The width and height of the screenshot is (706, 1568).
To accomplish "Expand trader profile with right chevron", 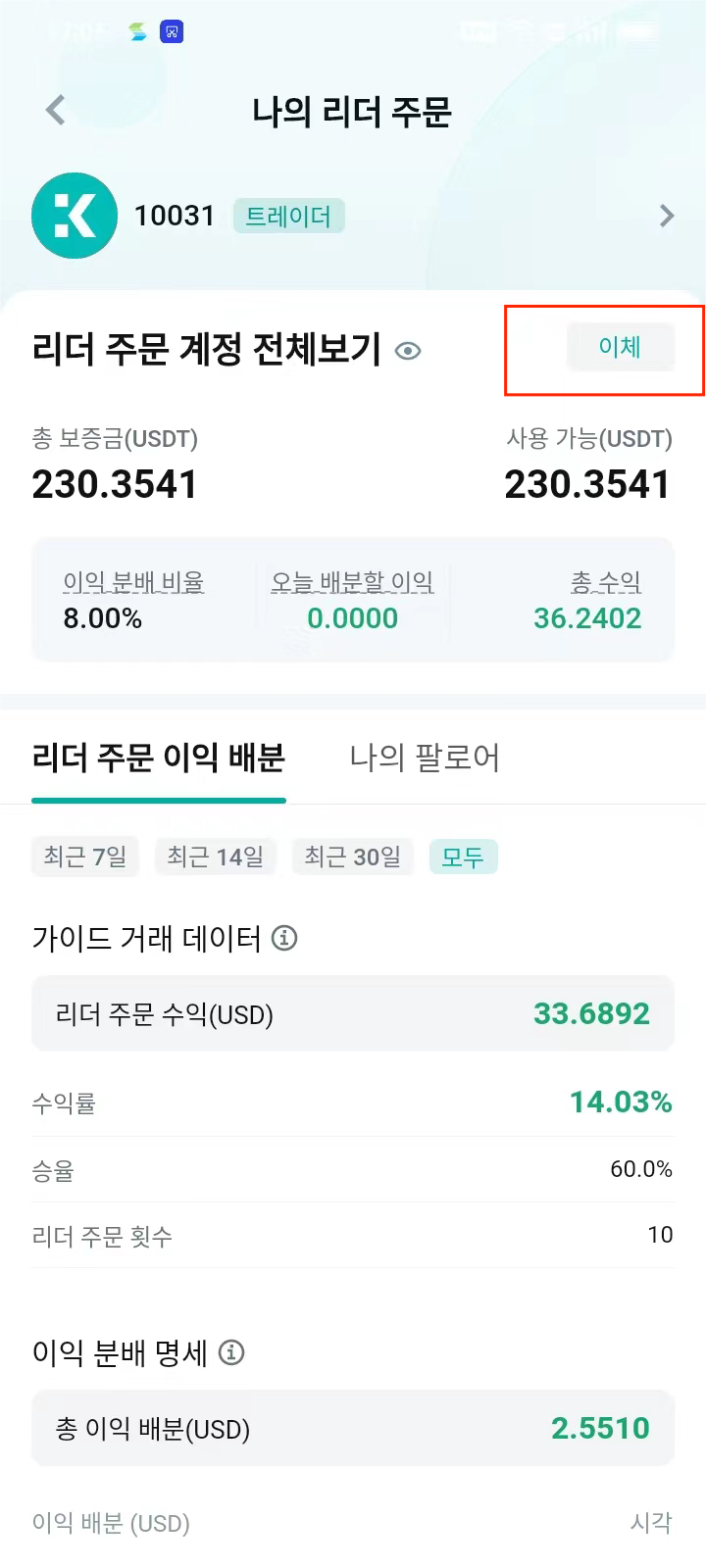I will click(x=667, y=216).
